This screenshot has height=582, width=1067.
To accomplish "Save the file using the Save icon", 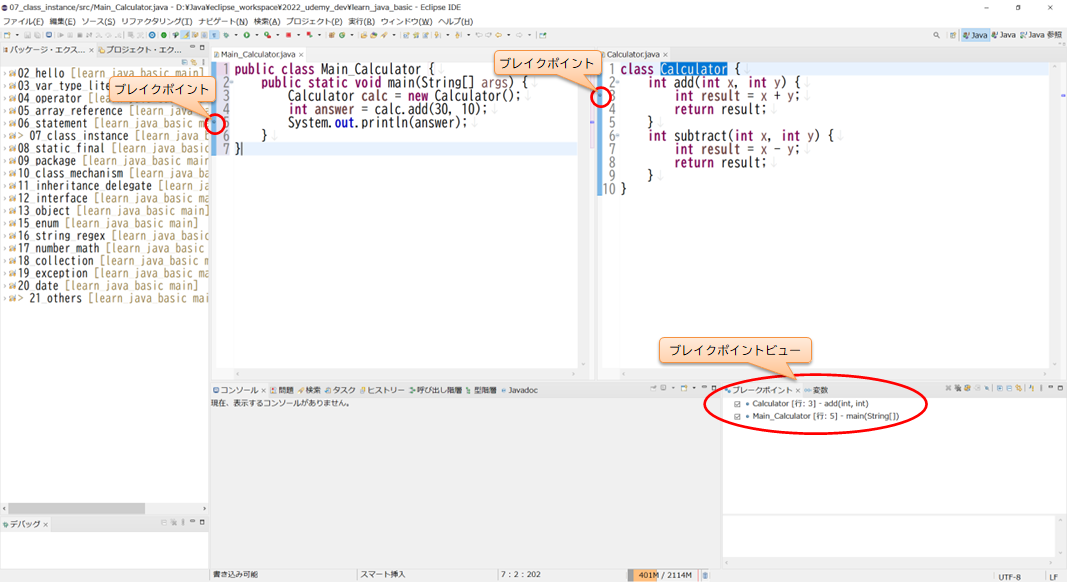I will 28,33.
